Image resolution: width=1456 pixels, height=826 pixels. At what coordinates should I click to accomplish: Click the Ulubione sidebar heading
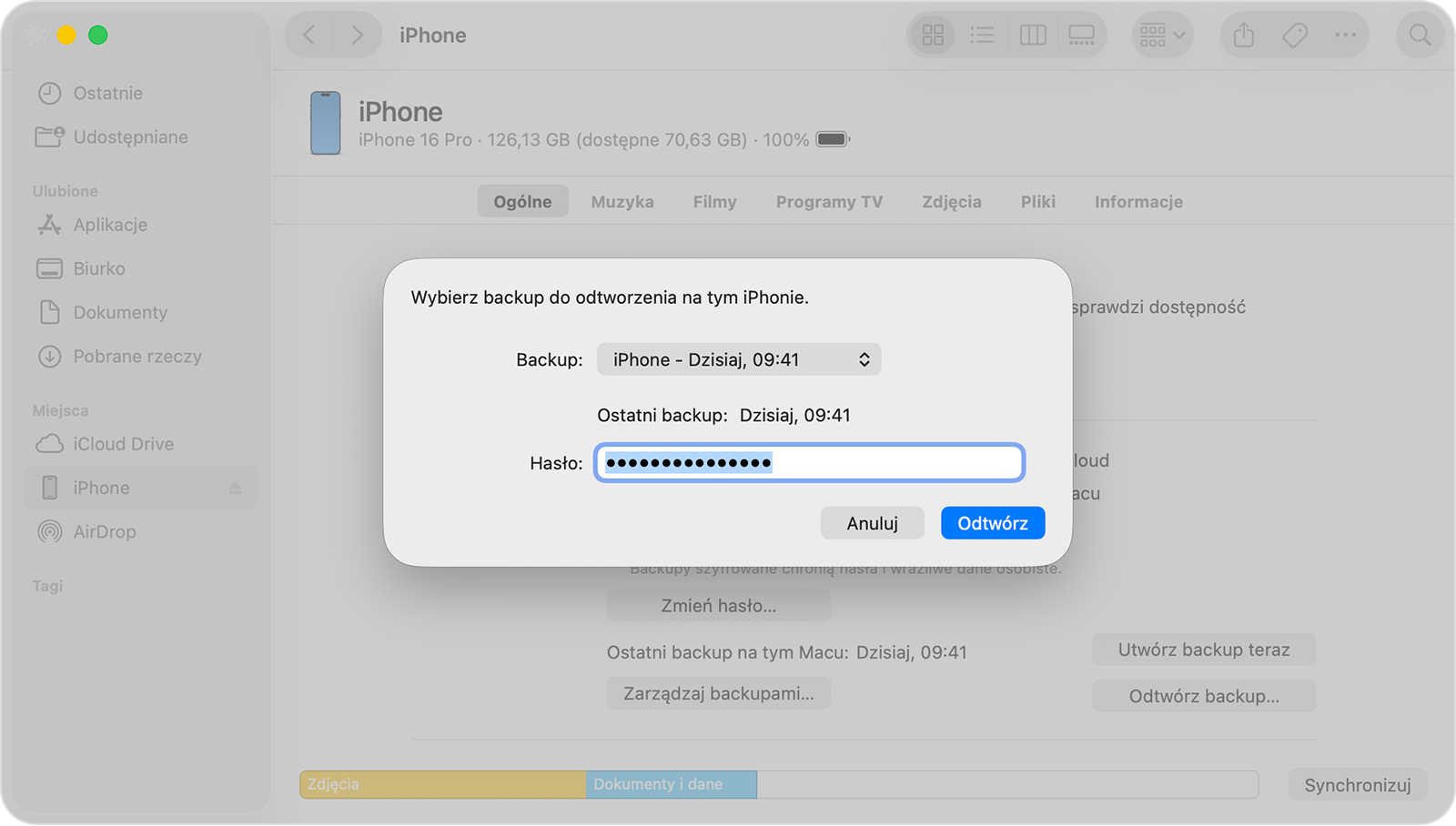tap(66, 191)
